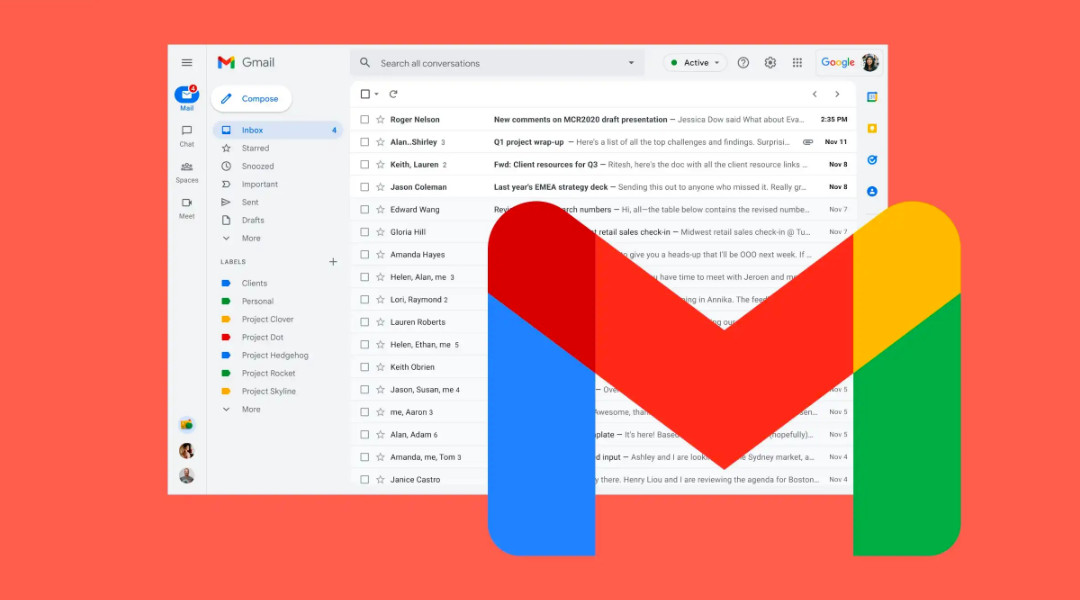Star Roger Nelson's email
The height and width of the screenshot is (600, 1080).
click(380, 119)
